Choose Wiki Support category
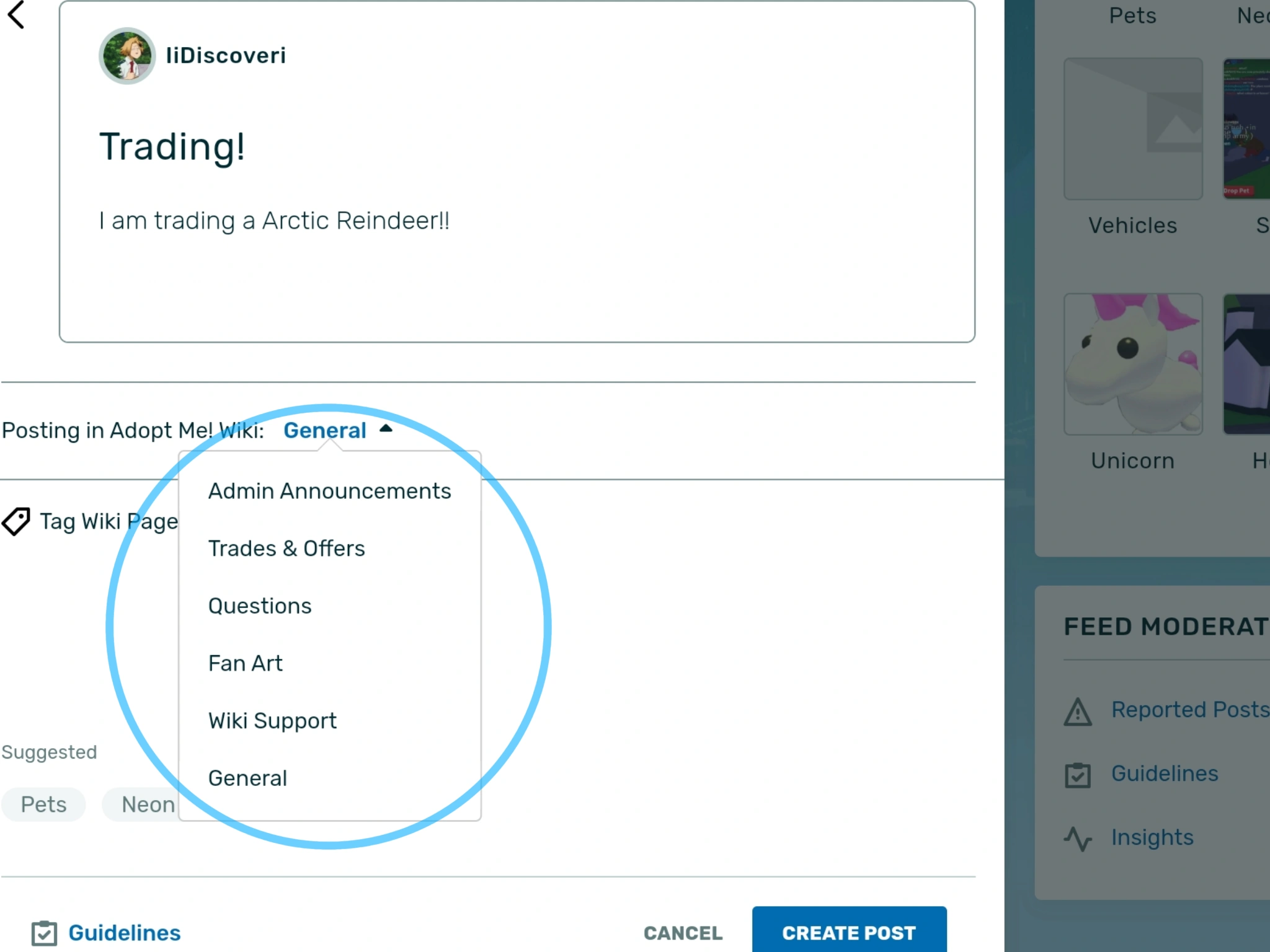Screen dimensions: 1270x952 pos(272,721)
